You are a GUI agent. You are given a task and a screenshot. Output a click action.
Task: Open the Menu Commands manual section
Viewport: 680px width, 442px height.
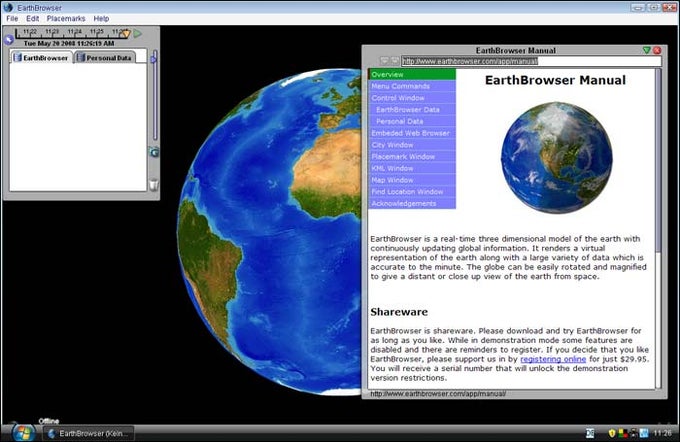pyautogui.click(x=412, y=86)
